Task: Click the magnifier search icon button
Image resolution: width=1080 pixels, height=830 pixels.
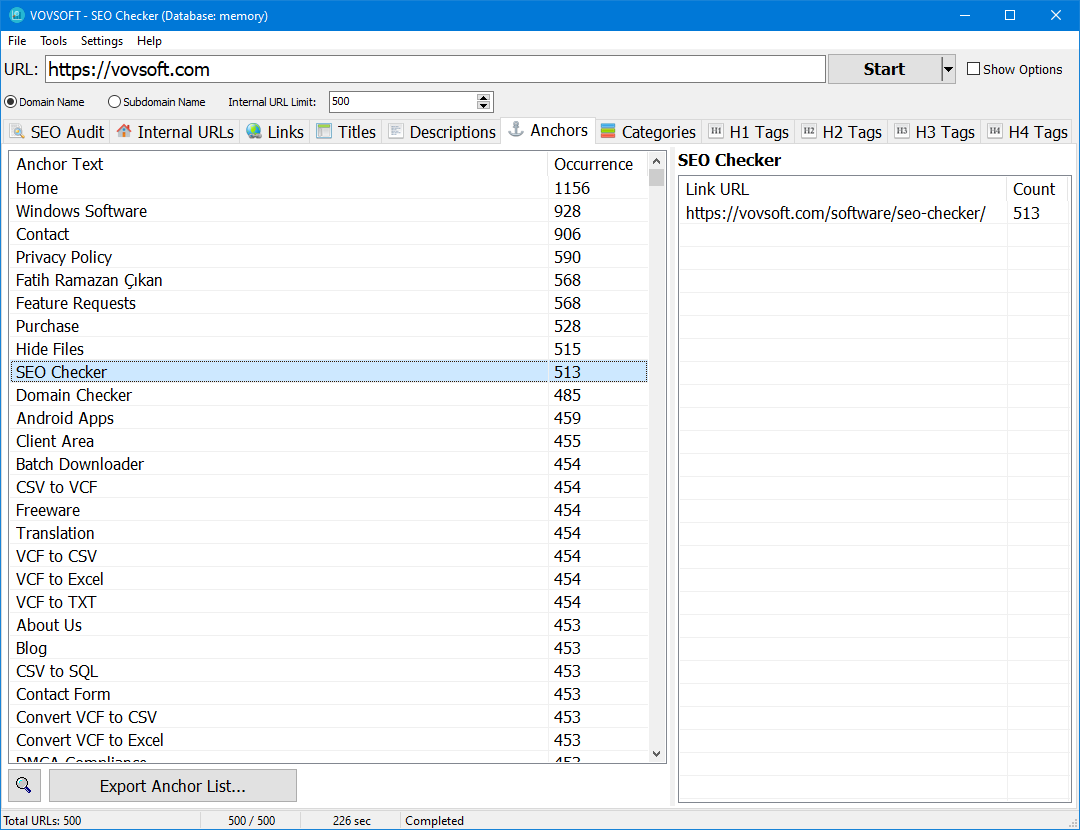Action: point(24,785)
